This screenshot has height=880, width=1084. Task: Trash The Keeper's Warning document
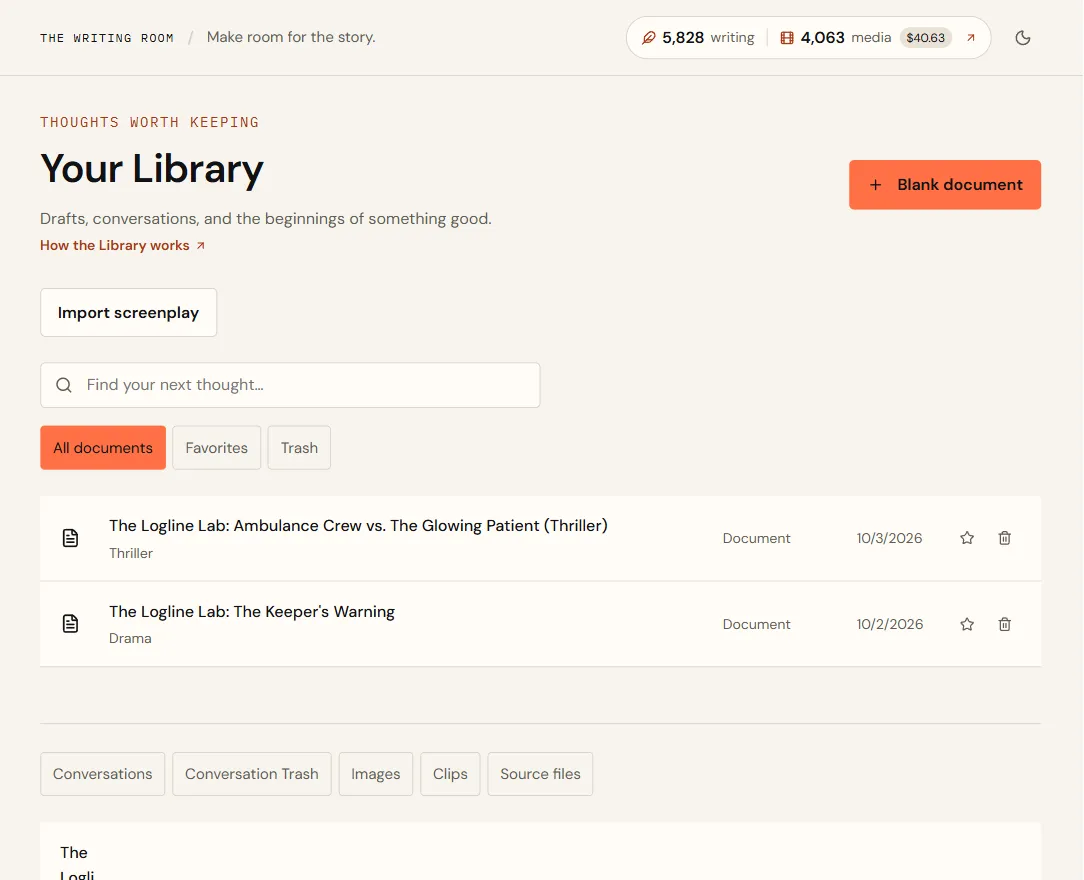(1004, 624)
